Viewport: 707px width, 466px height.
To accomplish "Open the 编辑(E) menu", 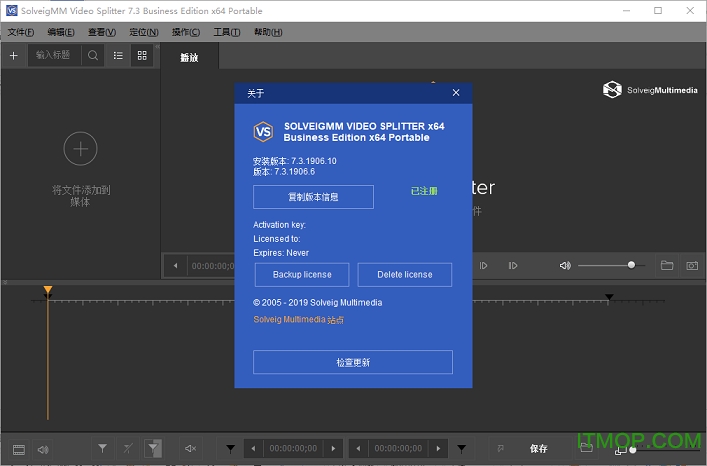I will pos(61,32).
